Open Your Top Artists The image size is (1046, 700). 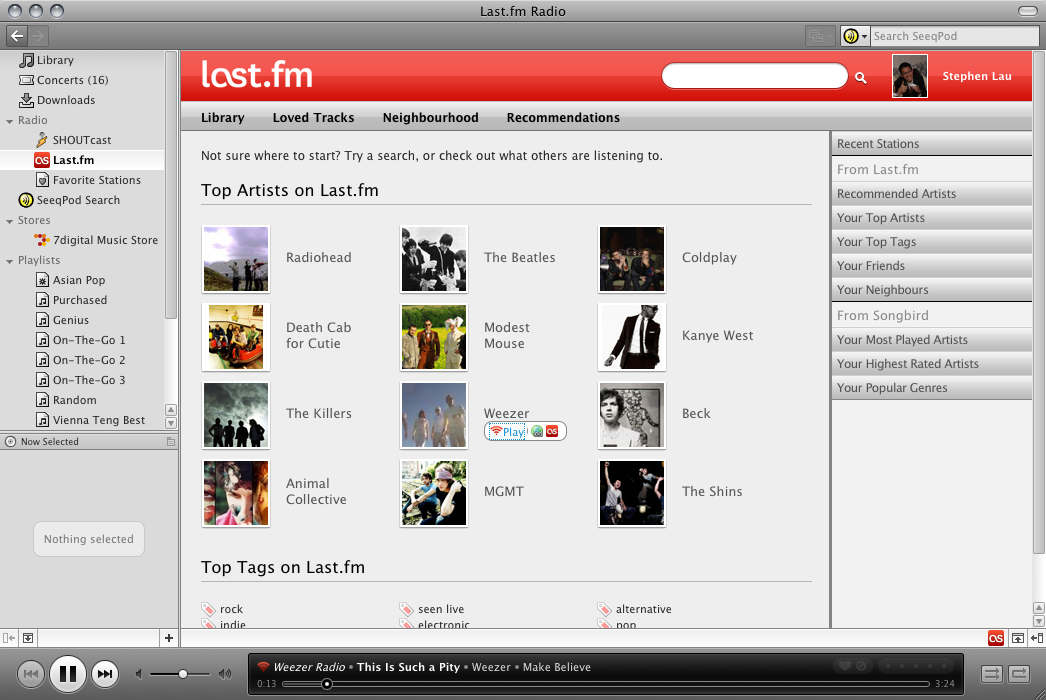[931, 218]
